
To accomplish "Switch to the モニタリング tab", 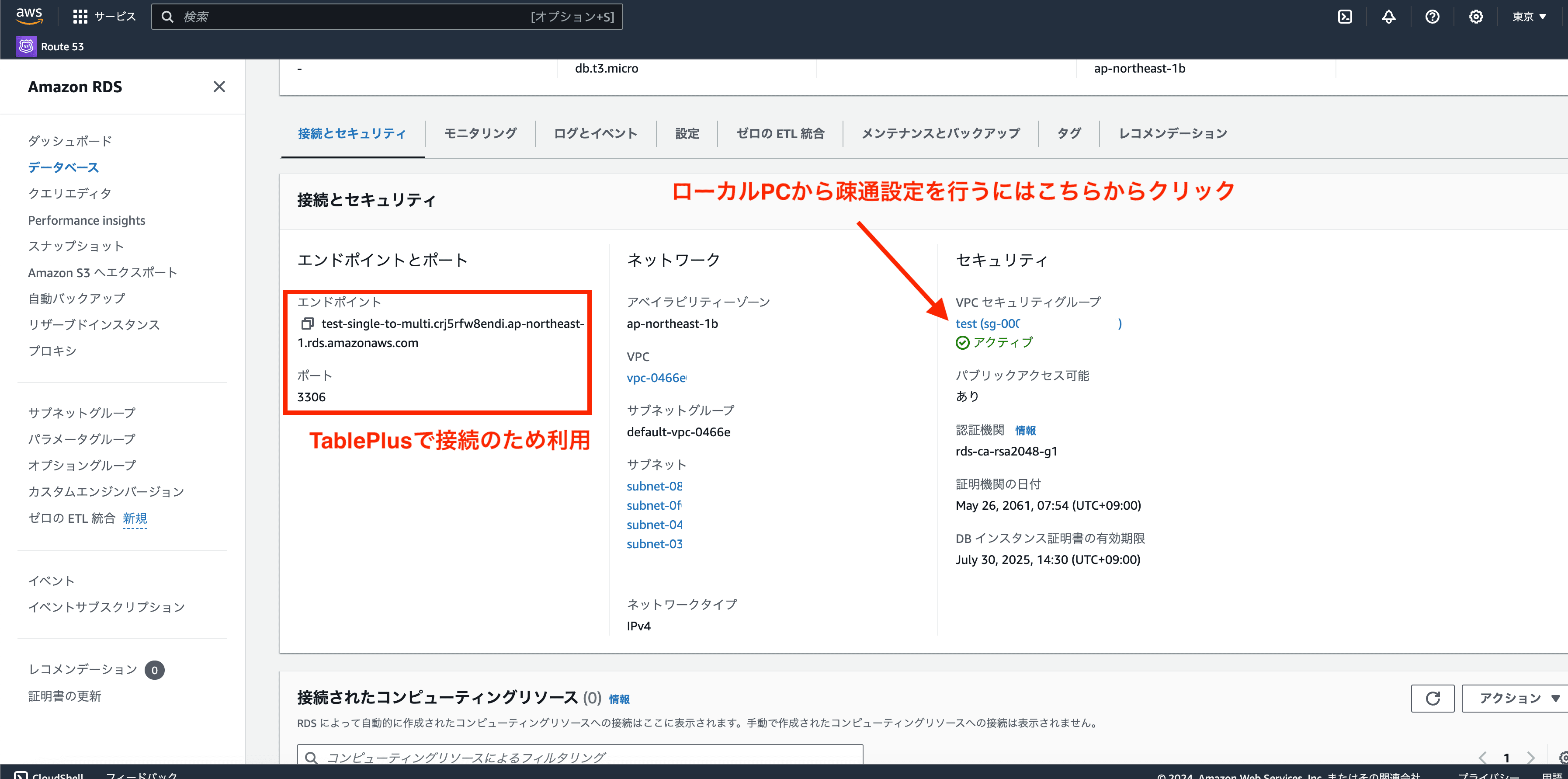I will point(480,133).
